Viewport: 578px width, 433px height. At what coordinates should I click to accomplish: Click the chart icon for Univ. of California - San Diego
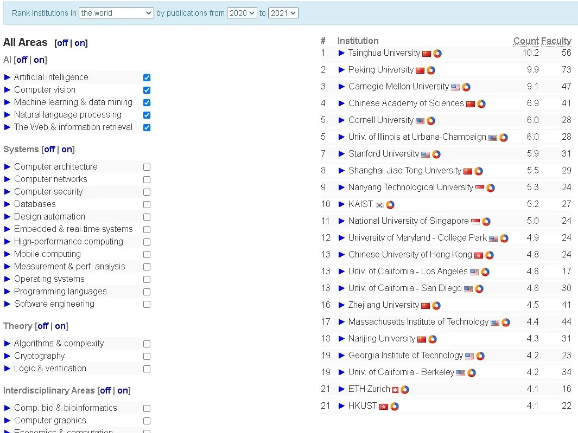tap(479, 289)
